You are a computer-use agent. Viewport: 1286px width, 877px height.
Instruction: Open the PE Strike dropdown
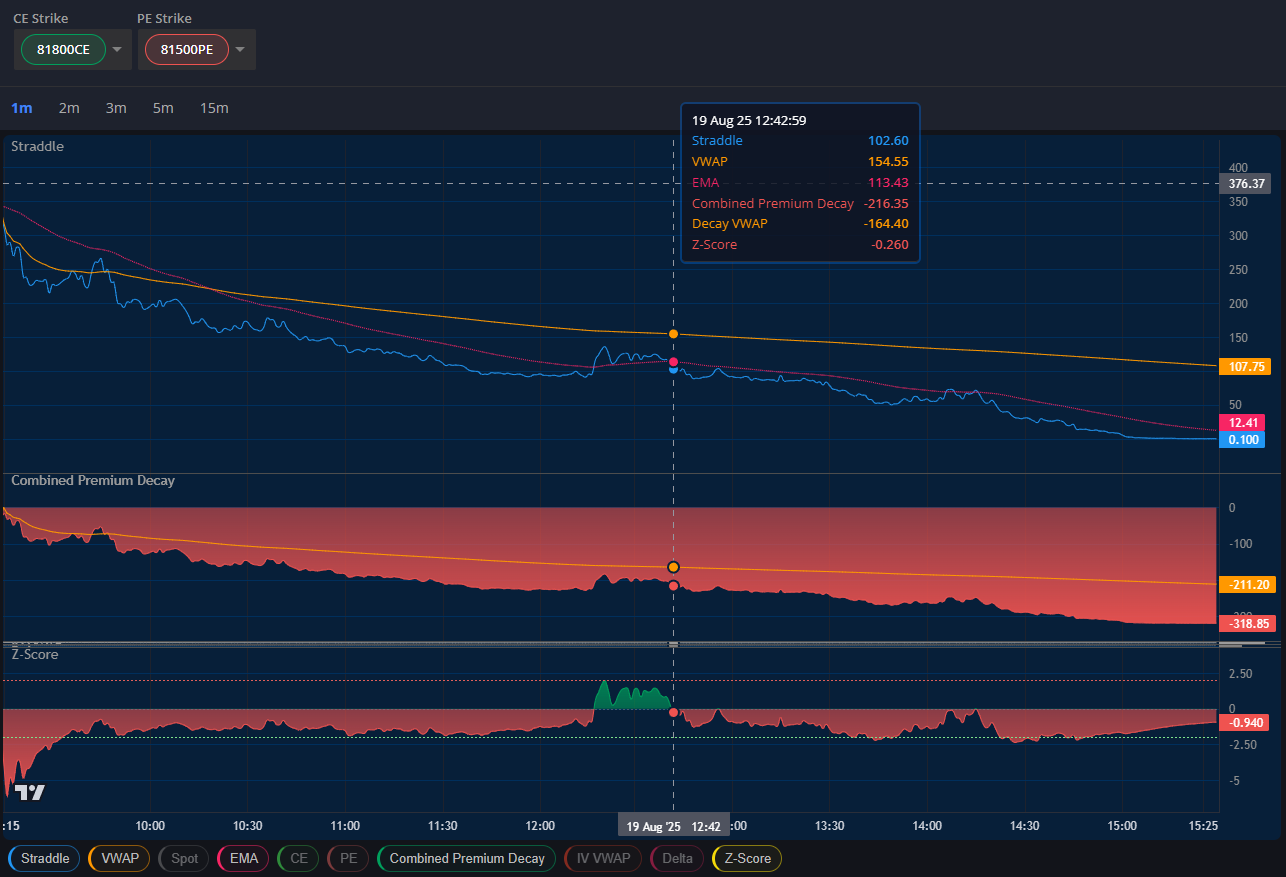[240, 49]
